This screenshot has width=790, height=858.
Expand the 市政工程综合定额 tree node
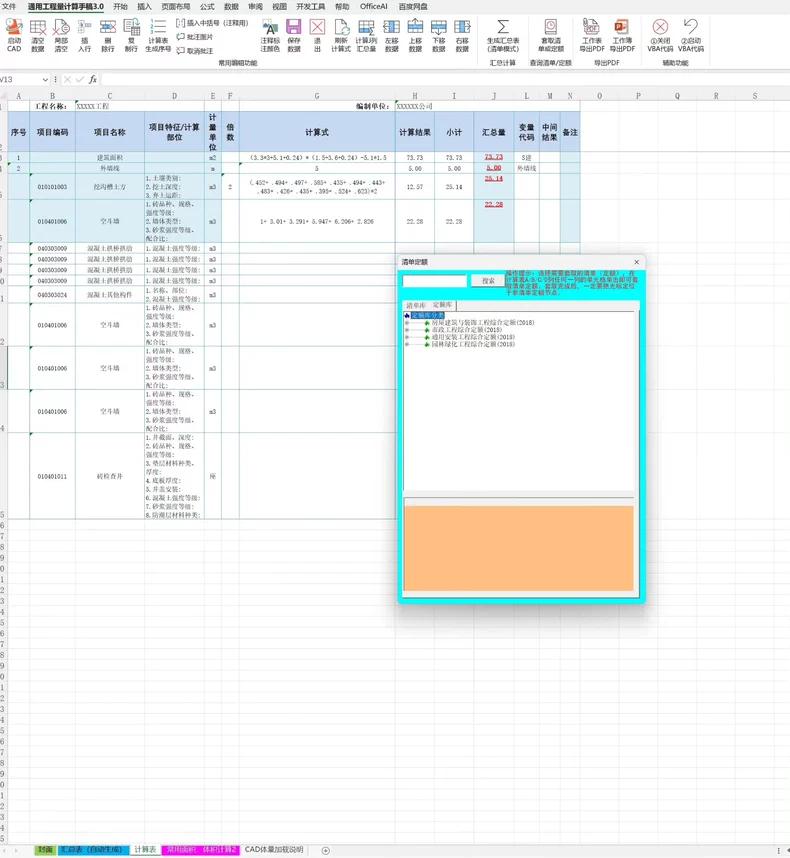[x=407, y=330]
